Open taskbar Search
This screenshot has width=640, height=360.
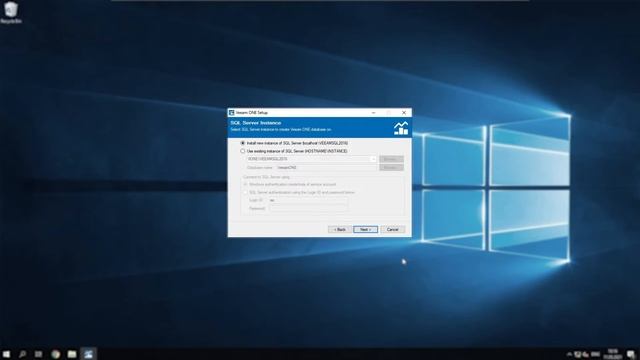click(x=22, y=354)
